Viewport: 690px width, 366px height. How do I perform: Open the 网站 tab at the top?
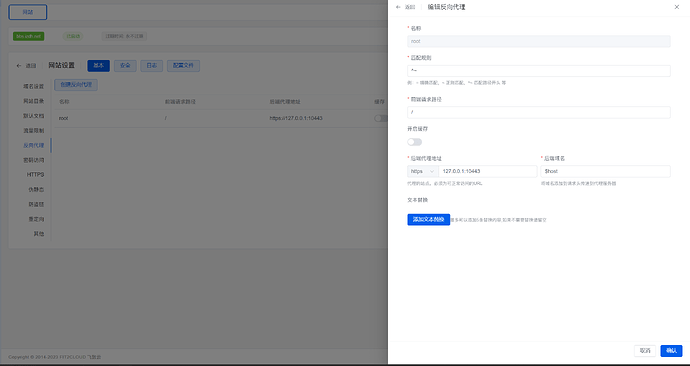(x=28, y=12)
